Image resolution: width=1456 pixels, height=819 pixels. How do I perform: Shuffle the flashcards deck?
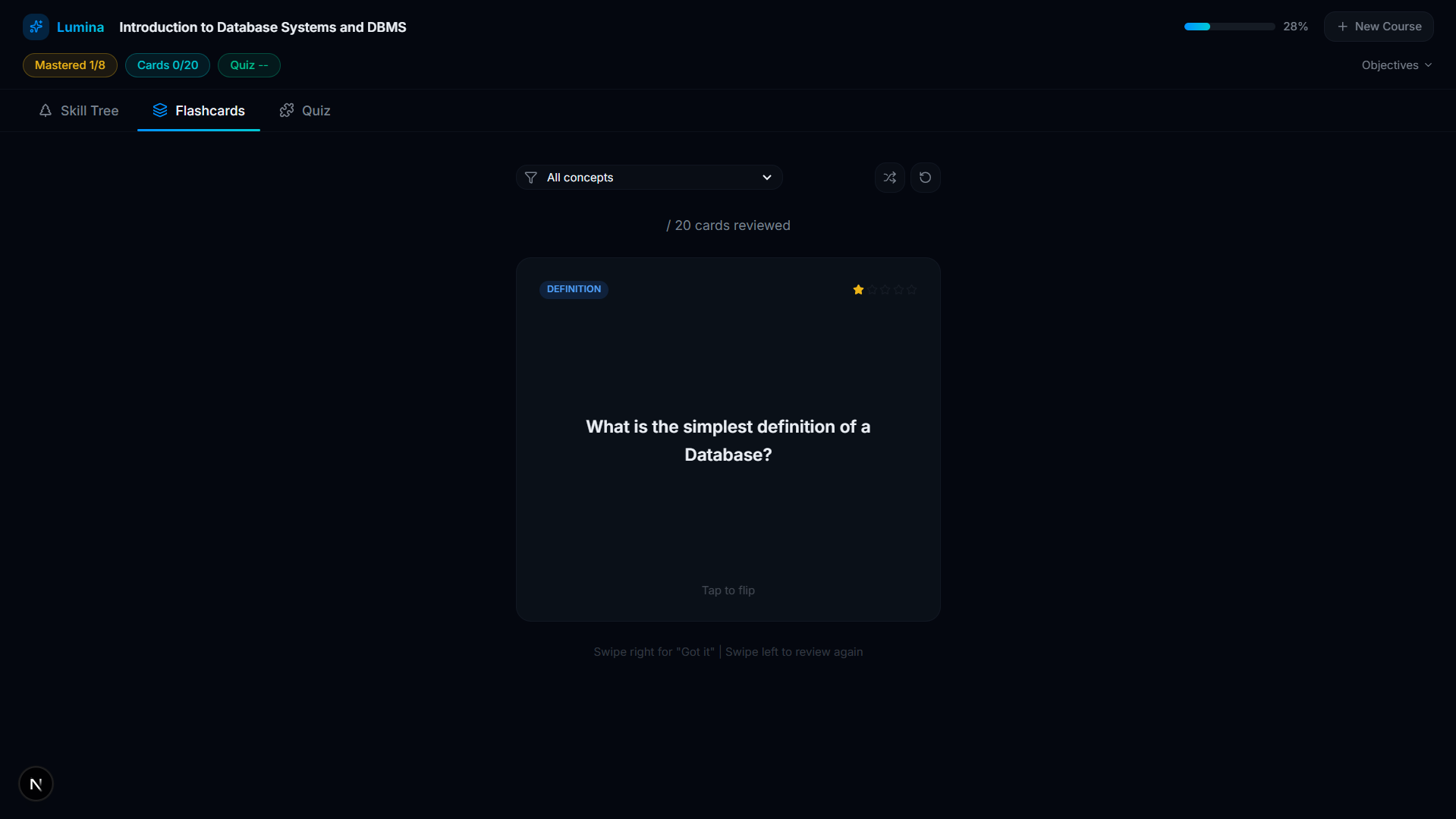click(889, 178)
